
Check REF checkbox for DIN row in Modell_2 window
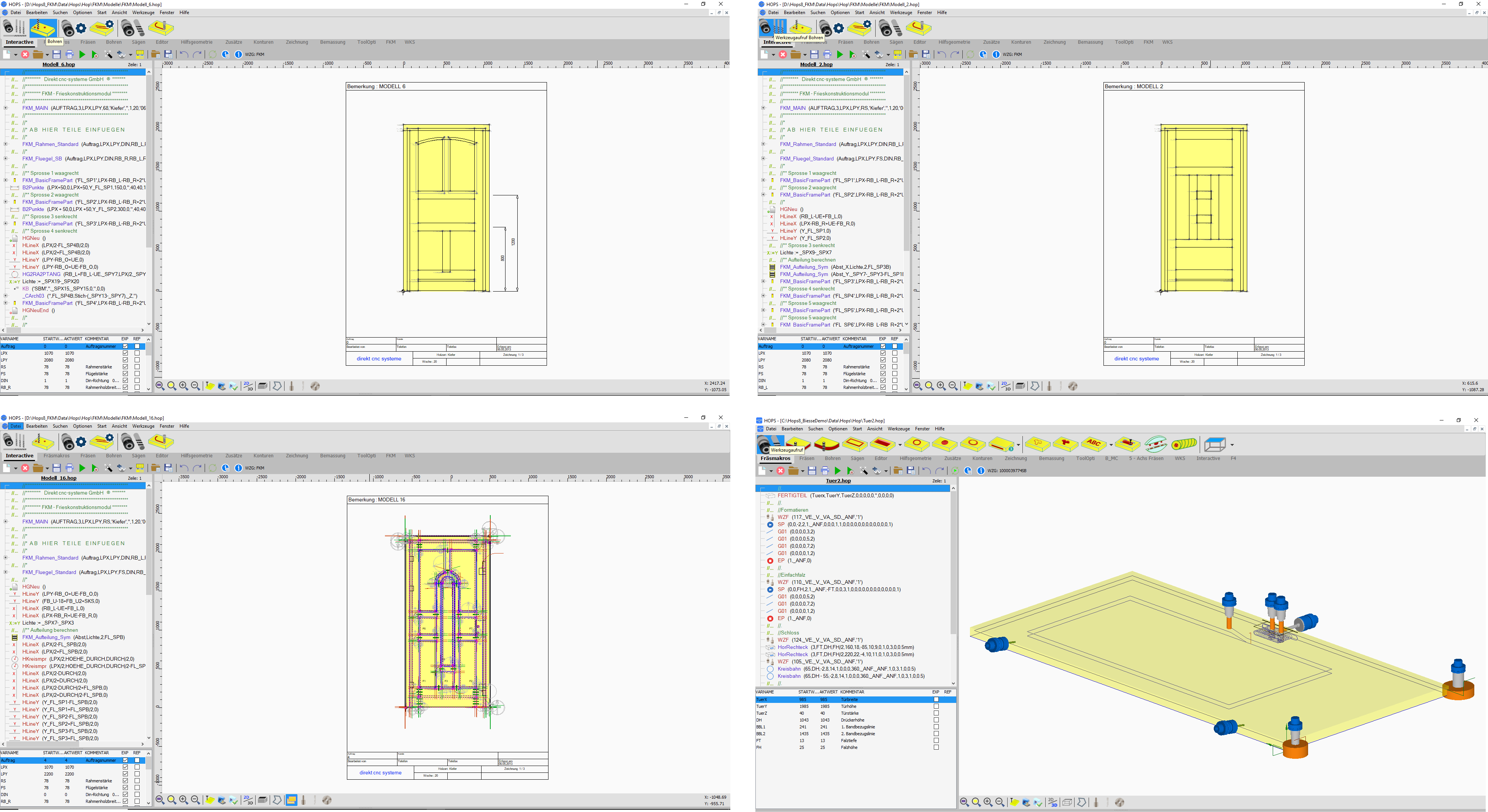(x=895, y=381)
